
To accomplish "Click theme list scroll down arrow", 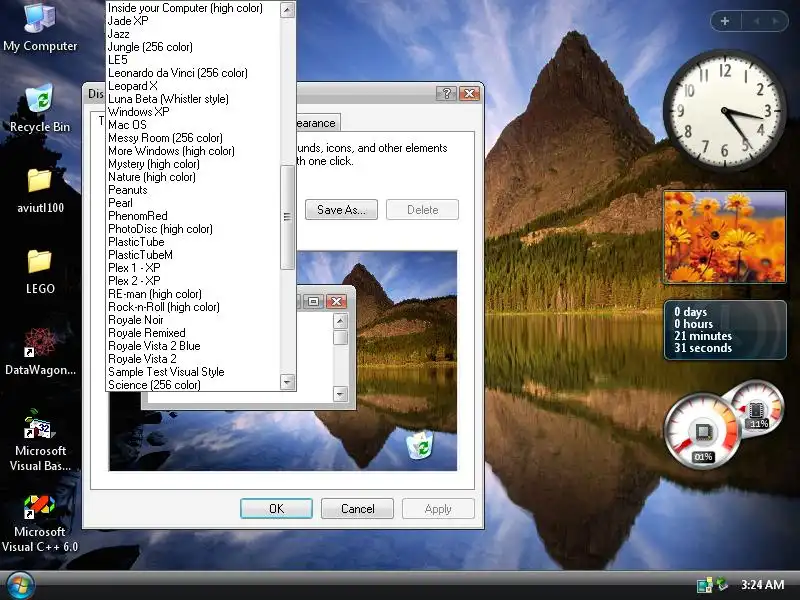I will pyautogui.click(x=288, y=382).
